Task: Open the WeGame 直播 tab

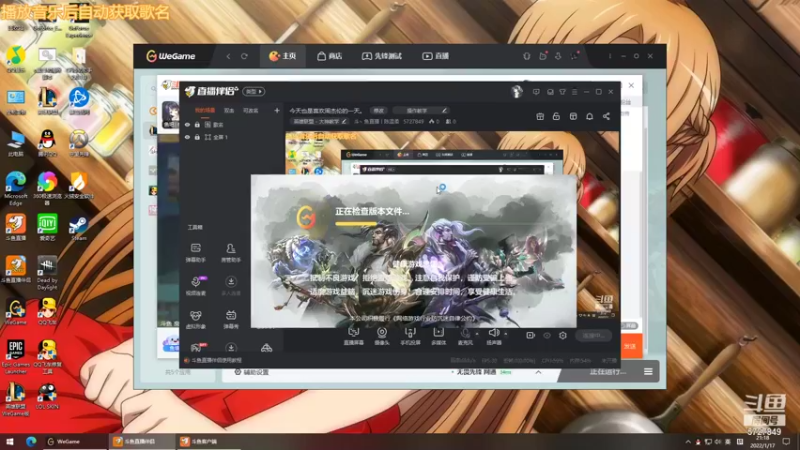Action: click(x=435, y=56)
